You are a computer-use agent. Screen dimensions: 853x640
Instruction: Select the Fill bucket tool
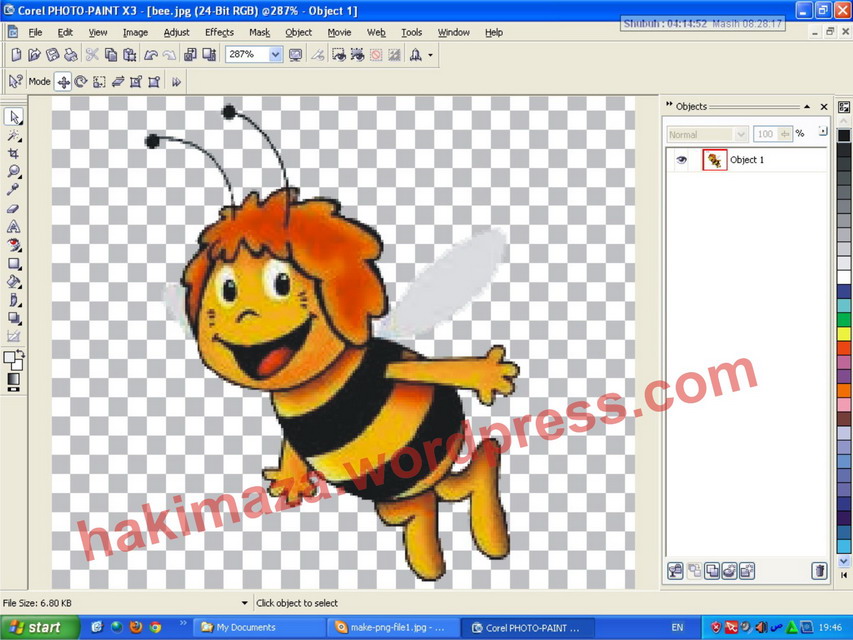(14, 282)
